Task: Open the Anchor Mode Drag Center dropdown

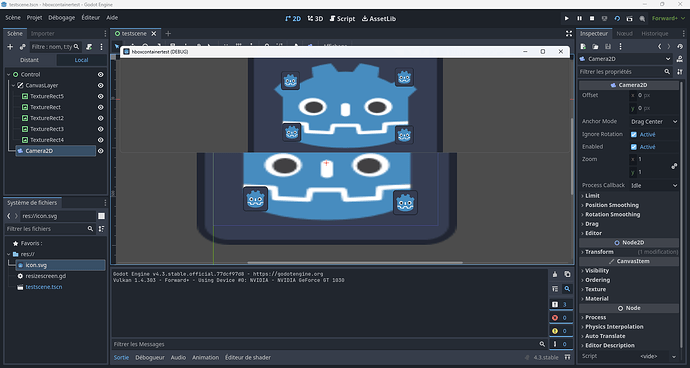Action: 654,121
